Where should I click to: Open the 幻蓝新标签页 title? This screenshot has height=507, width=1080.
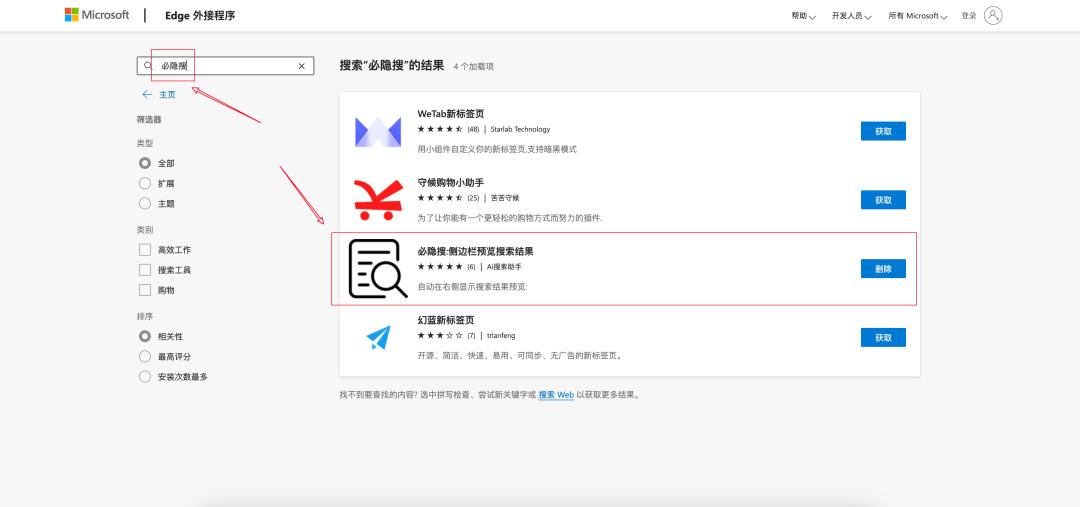click(446, 320)
